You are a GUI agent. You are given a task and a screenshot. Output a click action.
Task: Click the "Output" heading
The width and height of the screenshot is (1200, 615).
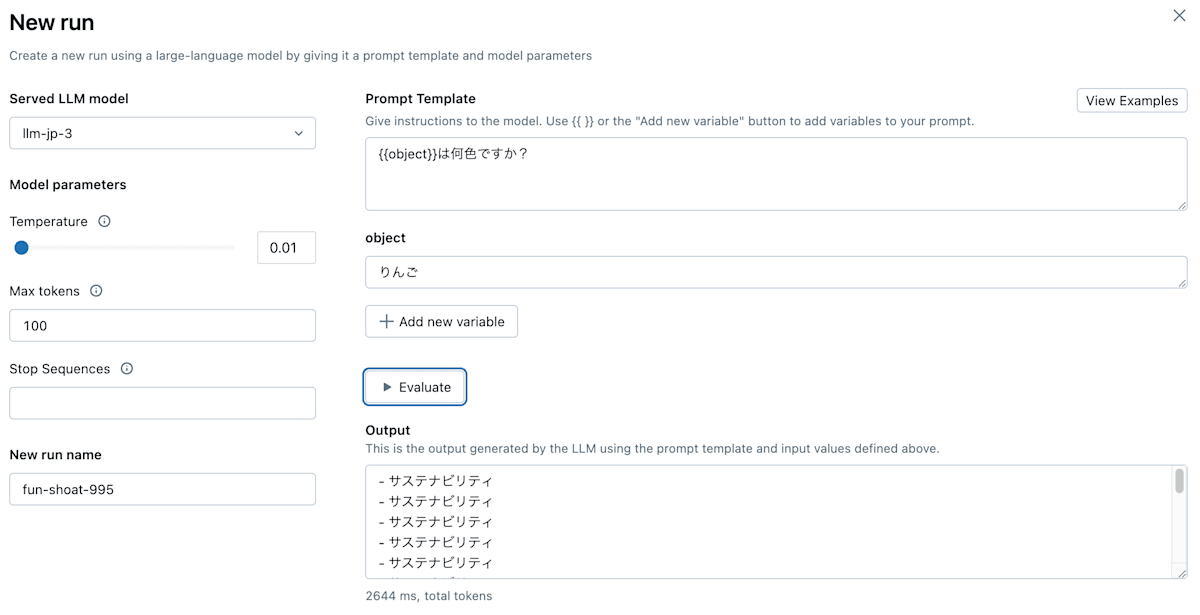click(x=388, y=430)
